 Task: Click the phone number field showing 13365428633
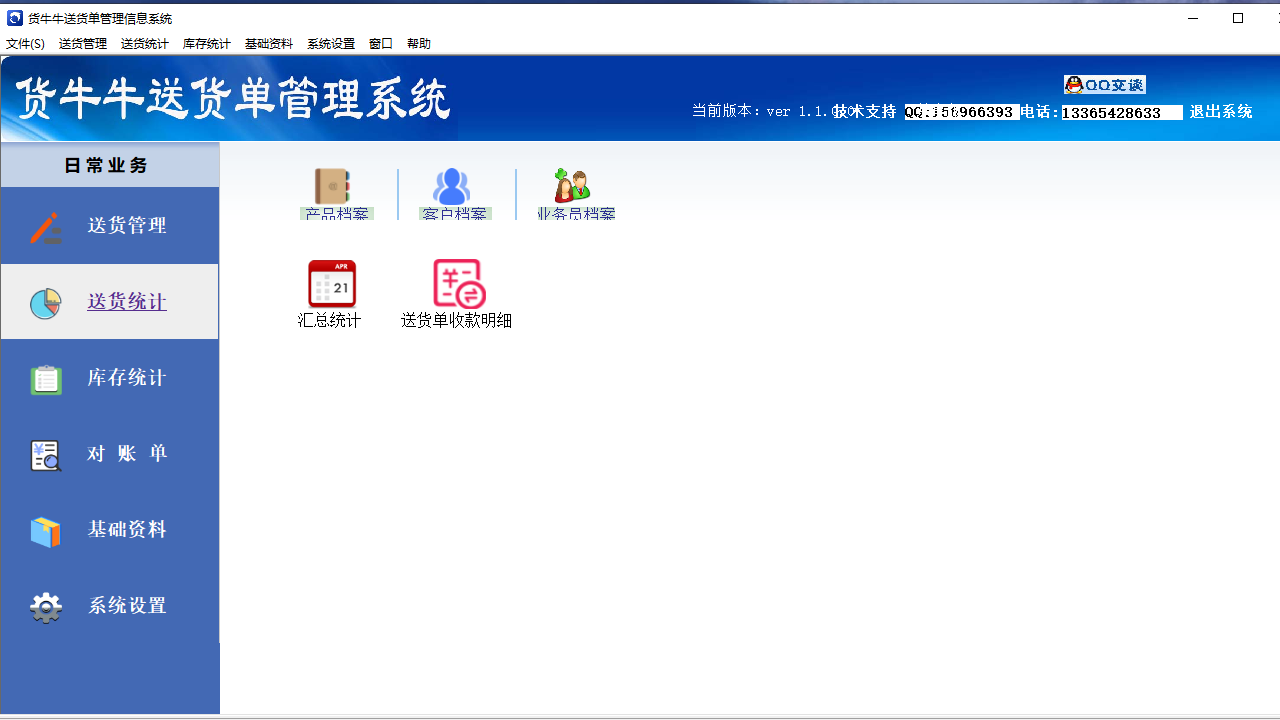click(1121, 112)
